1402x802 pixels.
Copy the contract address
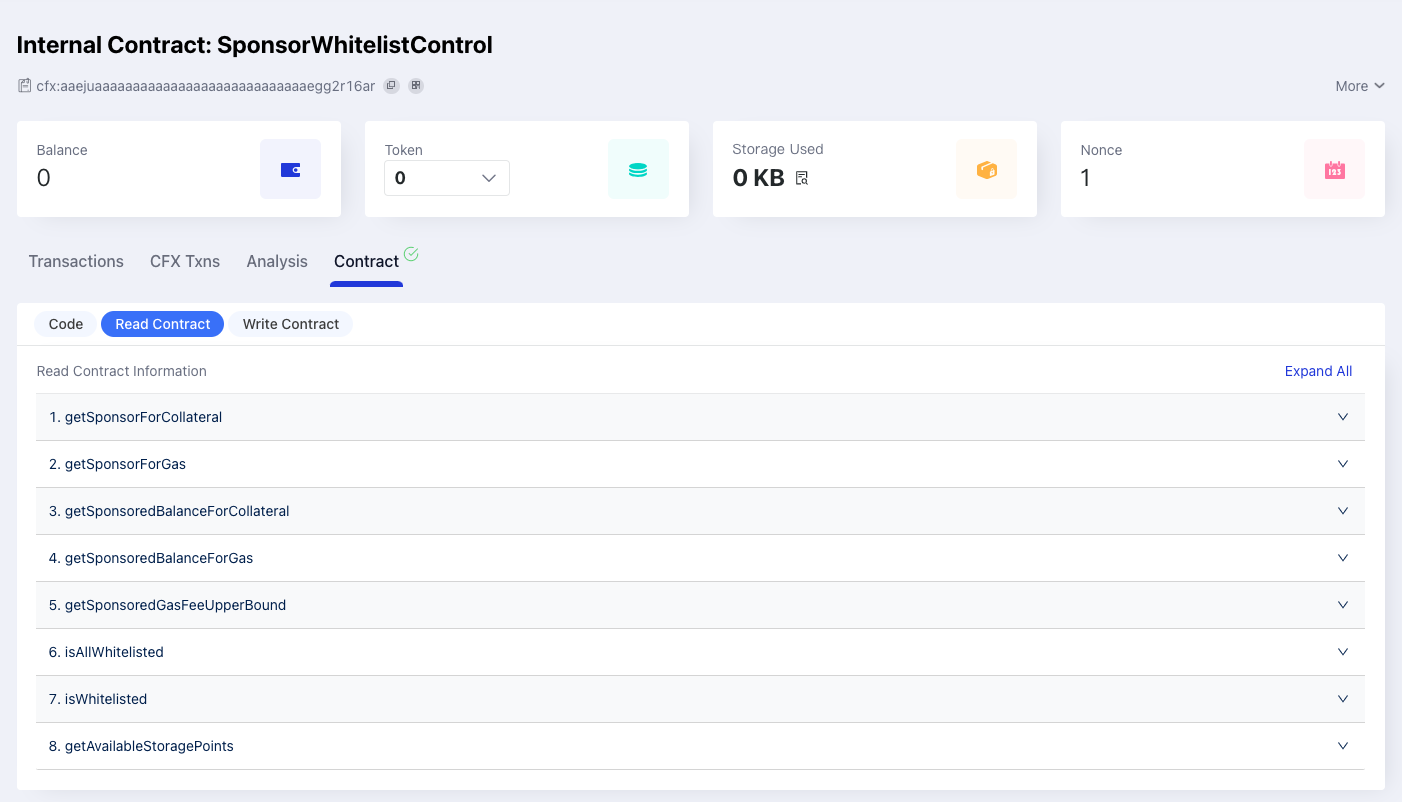(392, 86)
